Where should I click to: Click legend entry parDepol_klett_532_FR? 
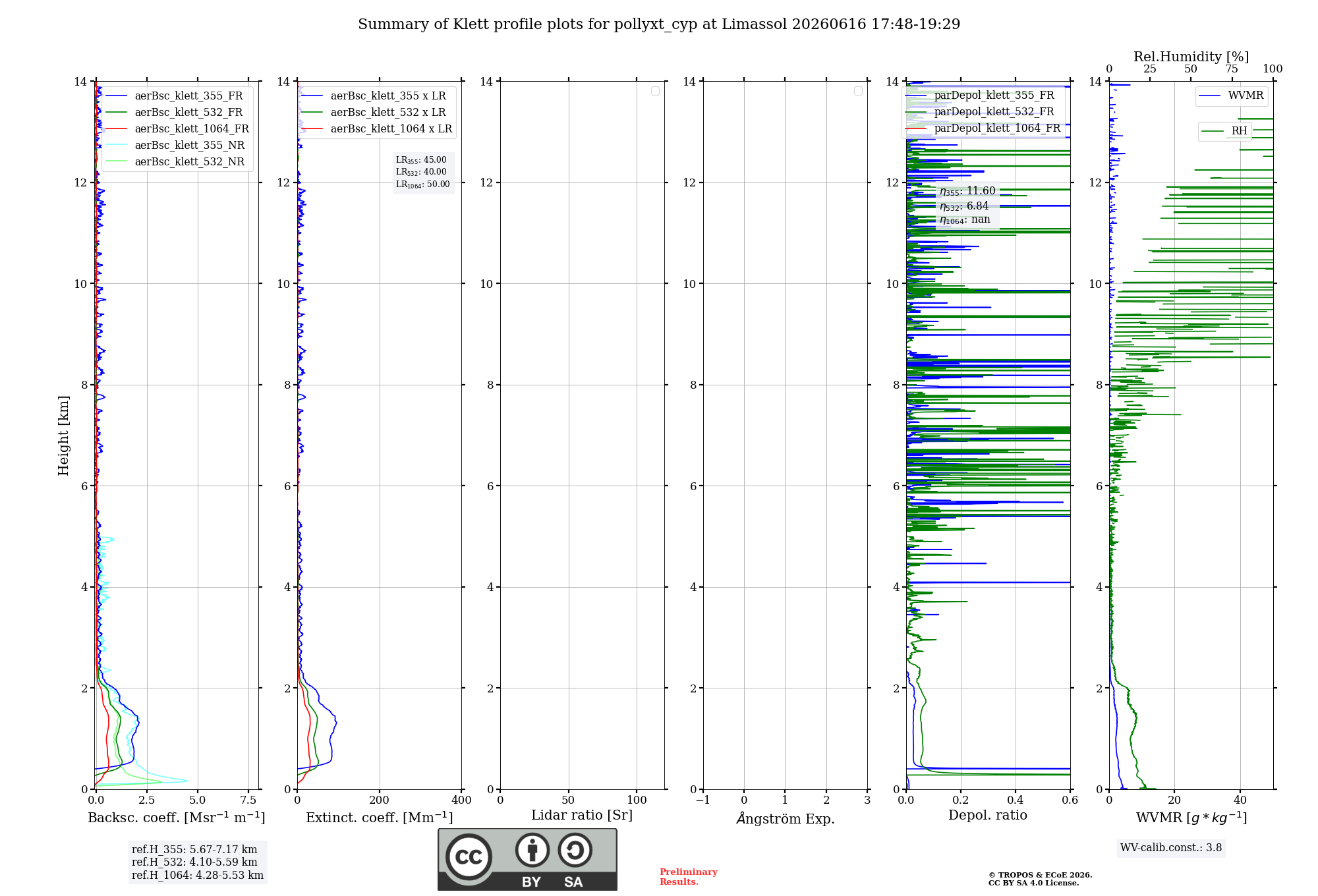980,111
